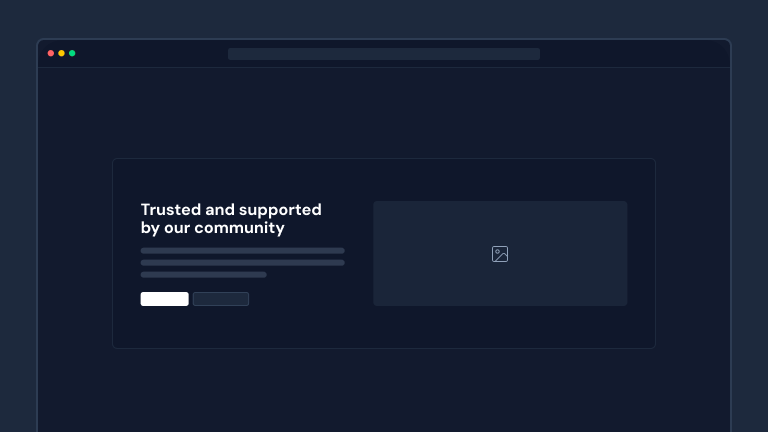Click empty page area above the card
This screenshot has width=768, height=432.
pyautogui.click(x=384, y=112)
